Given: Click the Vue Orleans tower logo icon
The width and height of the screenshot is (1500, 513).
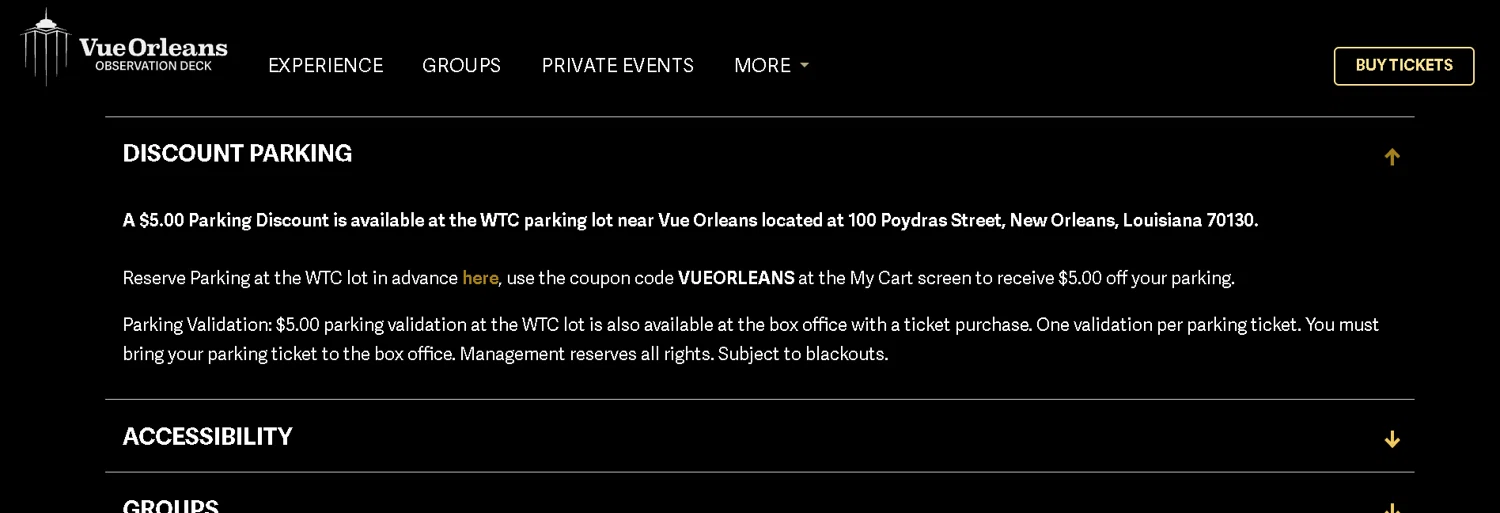Looking at the screenshot, I should [x=45, y=46].
